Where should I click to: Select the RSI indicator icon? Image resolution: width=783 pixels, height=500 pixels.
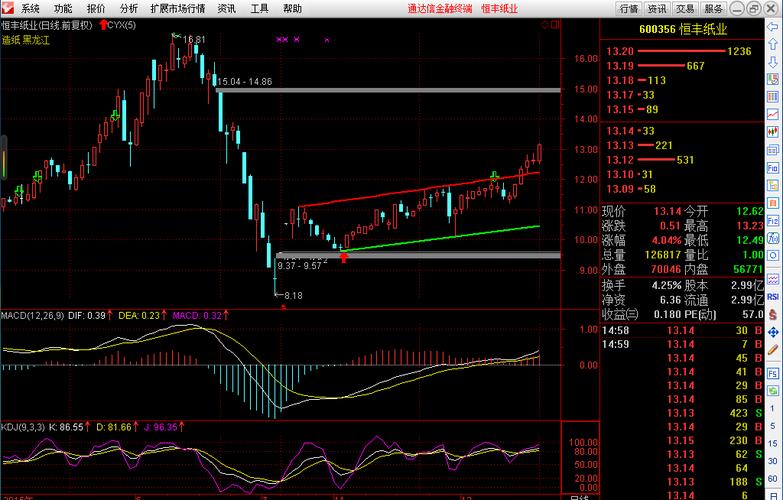point(773,296)
